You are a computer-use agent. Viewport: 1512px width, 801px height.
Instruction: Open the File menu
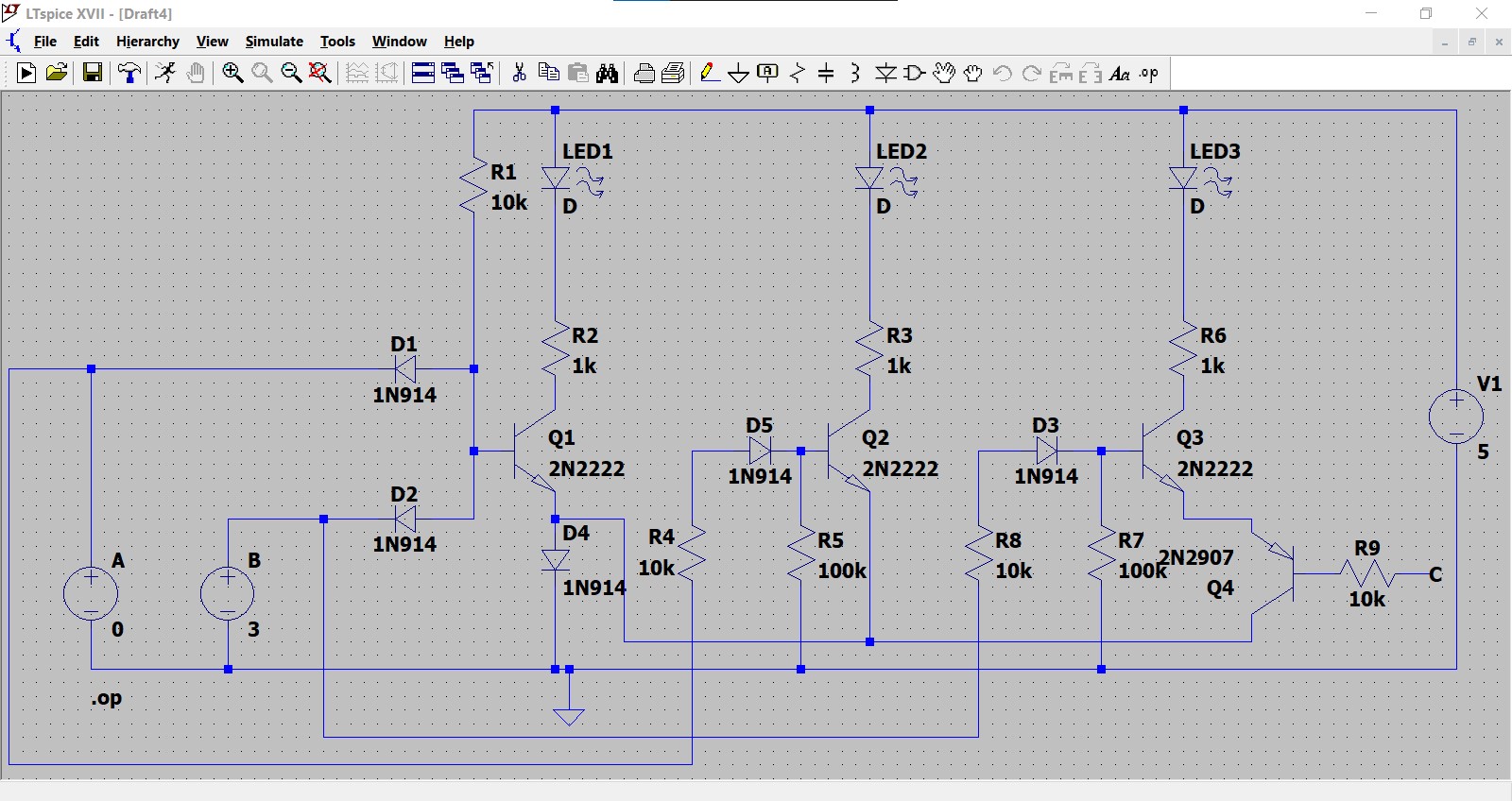coord(45,42)
